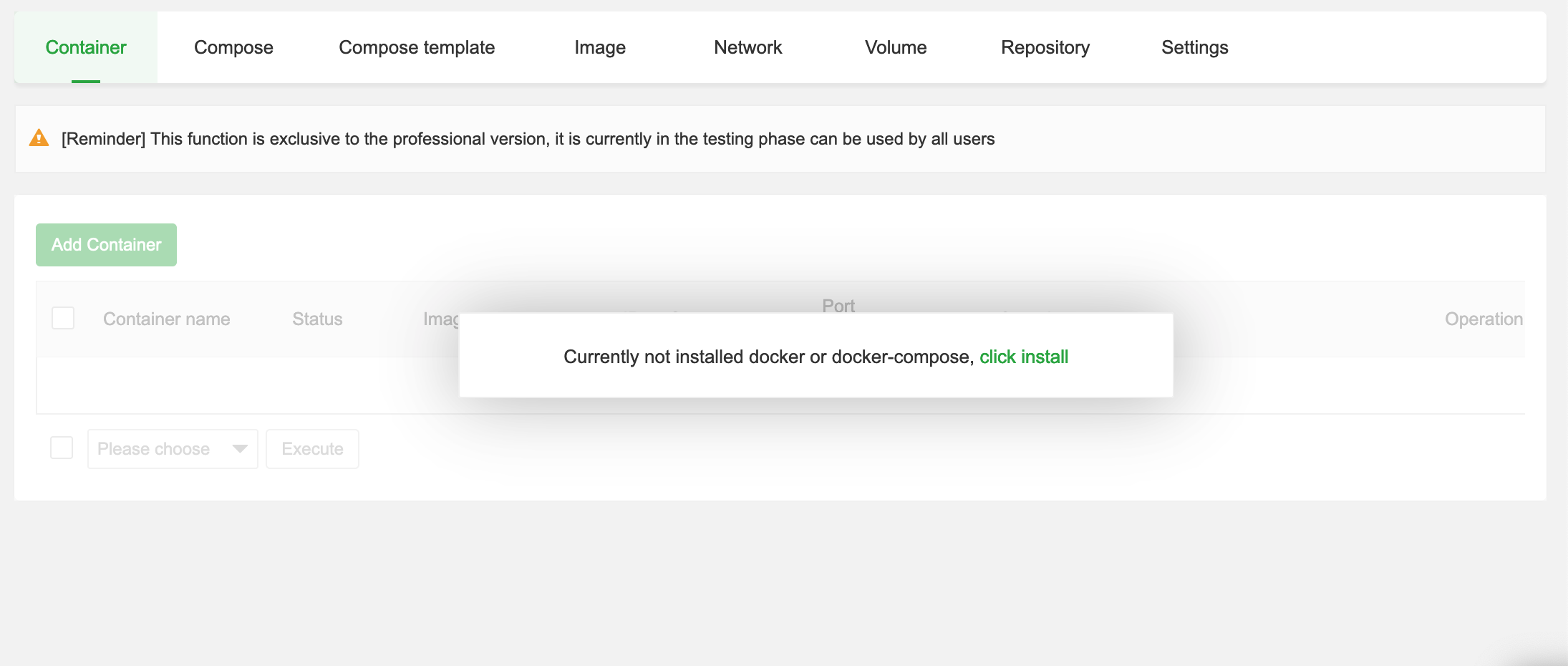Switch to the Image tab
1568x666 pixels.
pyautogui.click(x=600, y=47)
